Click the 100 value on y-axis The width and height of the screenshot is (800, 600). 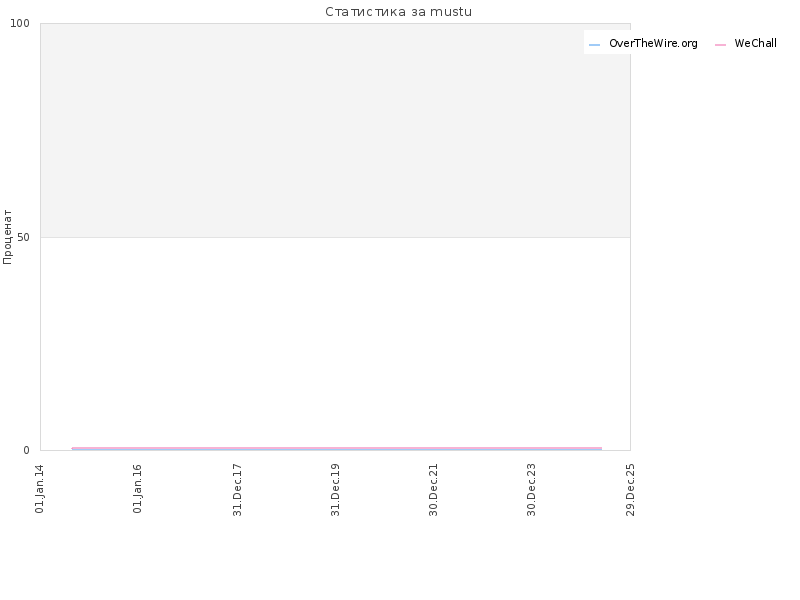click(20, 23)
